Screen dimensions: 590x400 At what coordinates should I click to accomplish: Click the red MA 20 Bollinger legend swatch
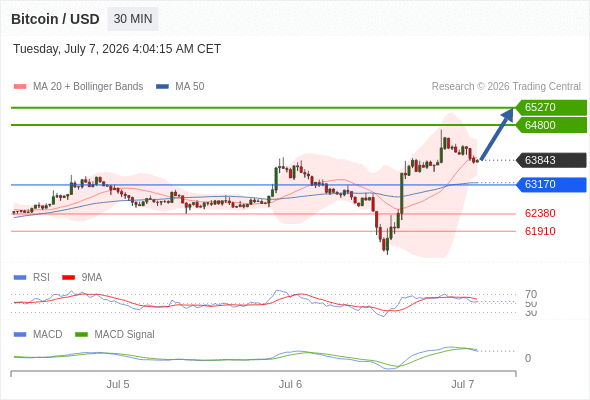click(20, 87)
